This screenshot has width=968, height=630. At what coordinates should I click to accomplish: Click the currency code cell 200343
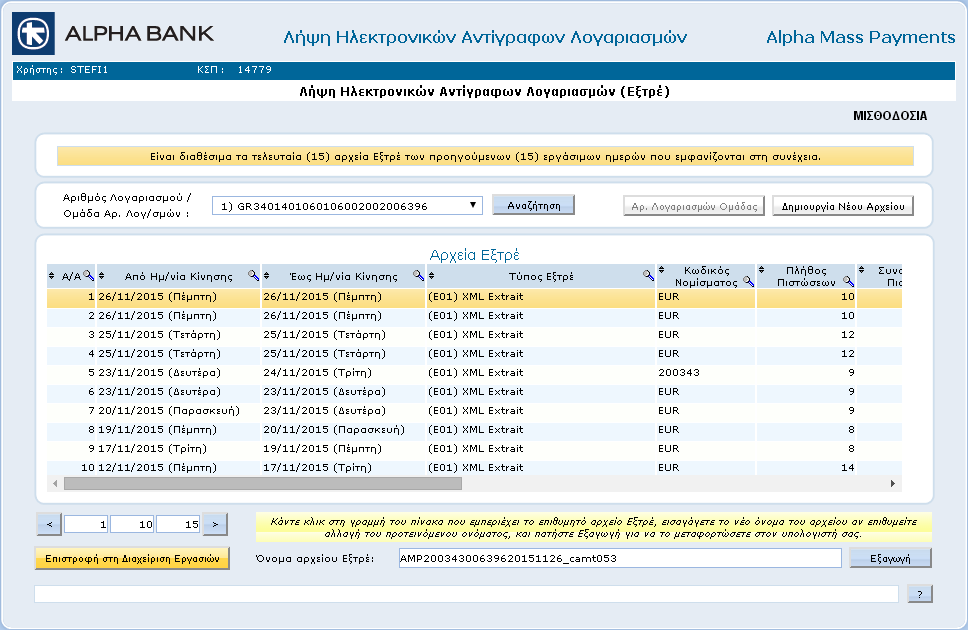point(705,373)
